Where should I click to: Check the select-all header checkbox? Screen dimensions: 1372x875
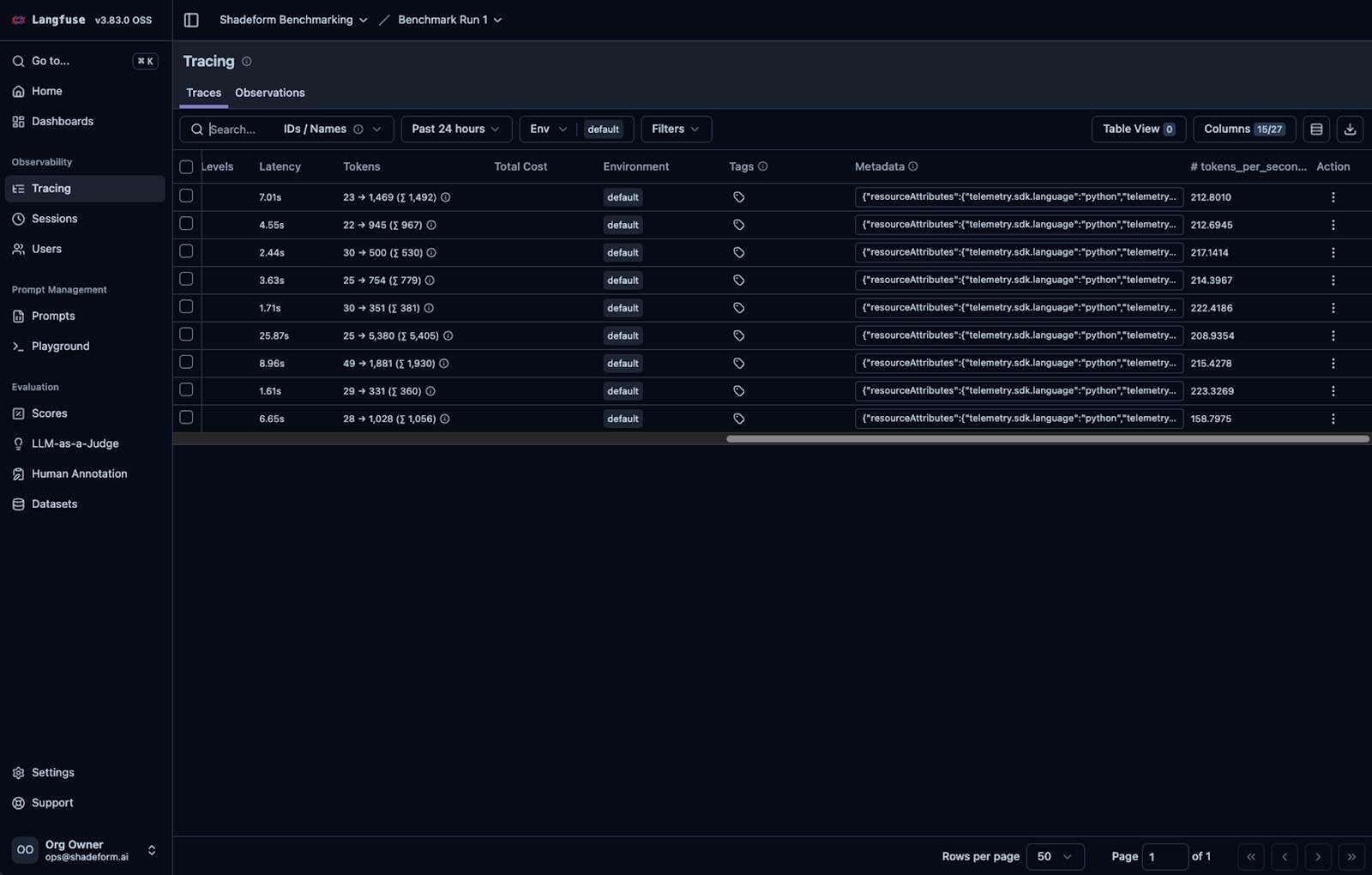point(186,167)
